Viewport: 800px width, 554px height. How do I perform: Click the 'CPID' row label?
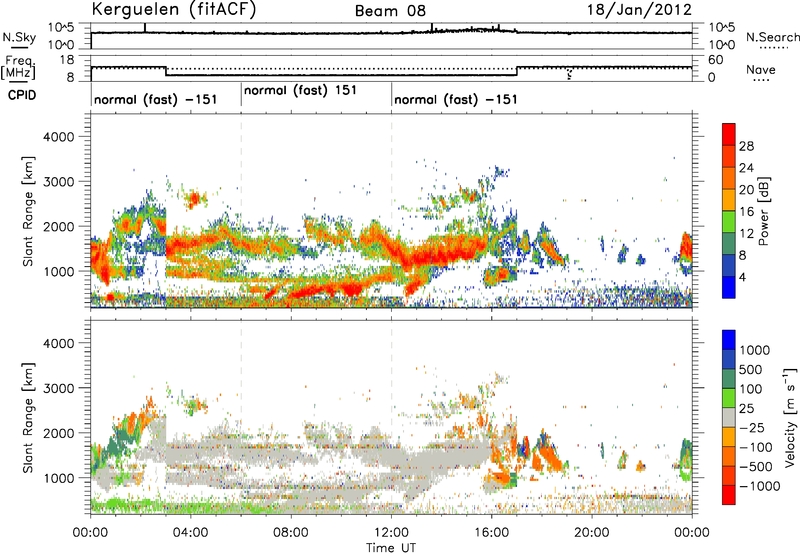22,95
